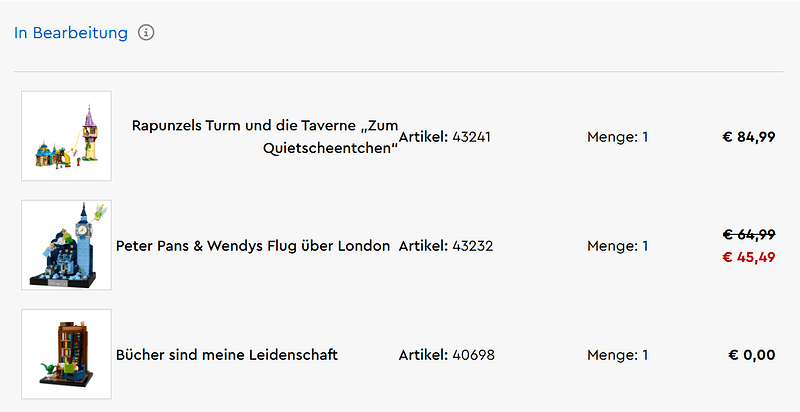
Task: Click the € 0,00 price
Action: pos(752,355)
